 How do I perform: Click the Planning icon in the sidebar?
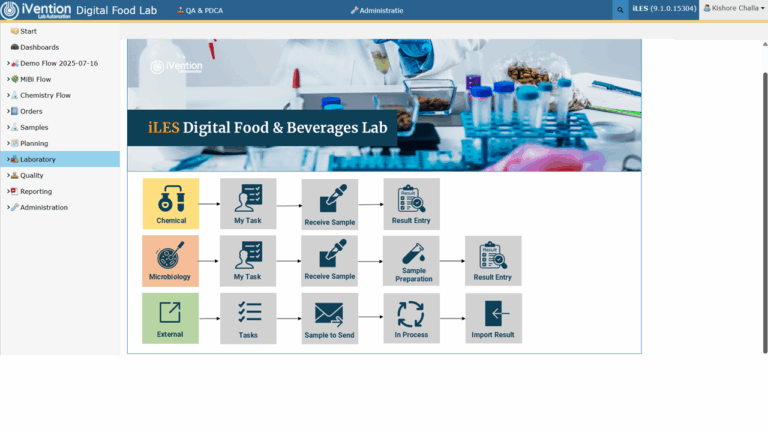(15, 143)
